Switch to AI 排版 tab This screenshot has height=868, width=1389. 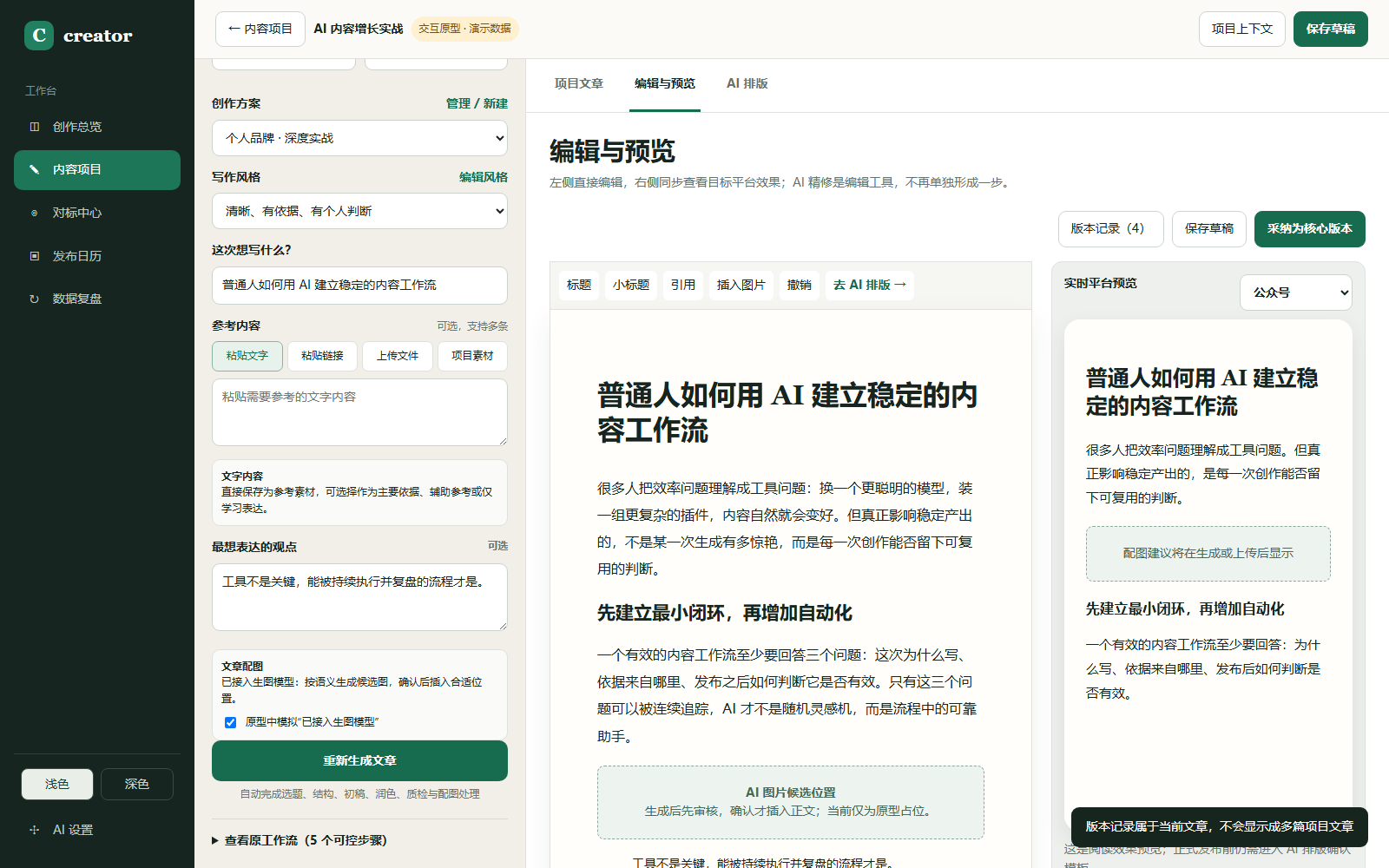(x=747, y=83)
